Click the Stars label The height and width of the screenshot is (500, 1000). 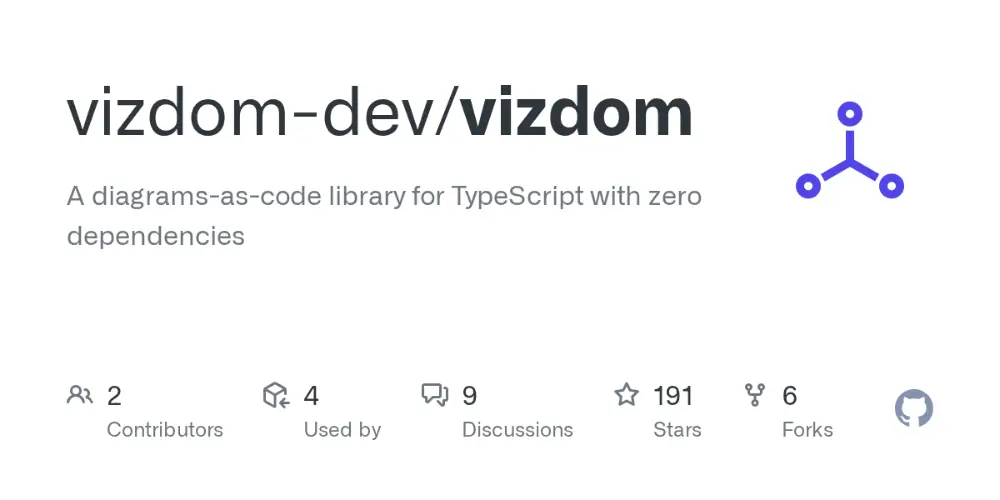coord(677,430)
